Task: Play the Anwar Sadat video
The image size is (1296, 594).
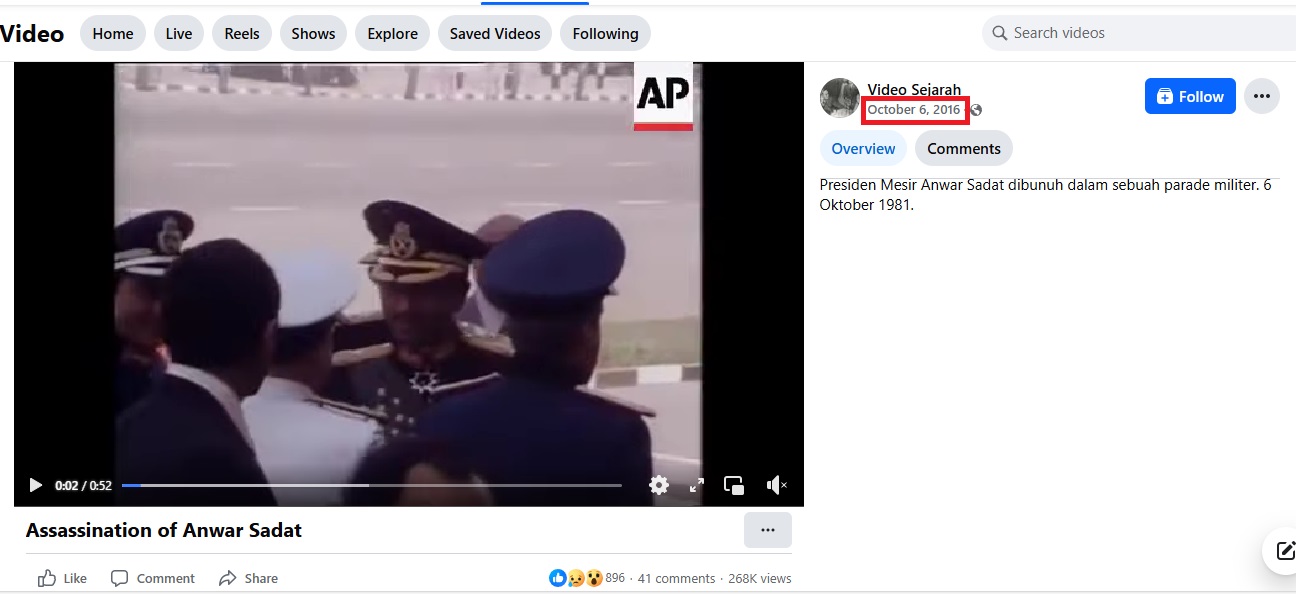Action: 36,485
